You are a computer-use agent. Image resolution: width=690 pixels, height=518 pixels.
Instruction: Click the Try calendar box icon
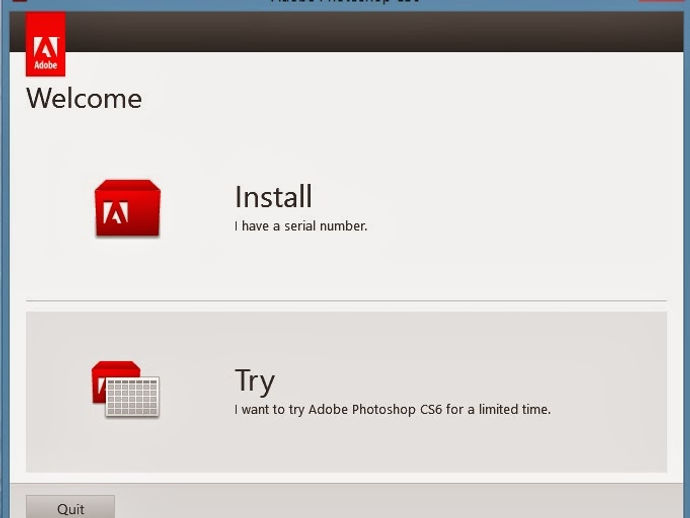125,389
